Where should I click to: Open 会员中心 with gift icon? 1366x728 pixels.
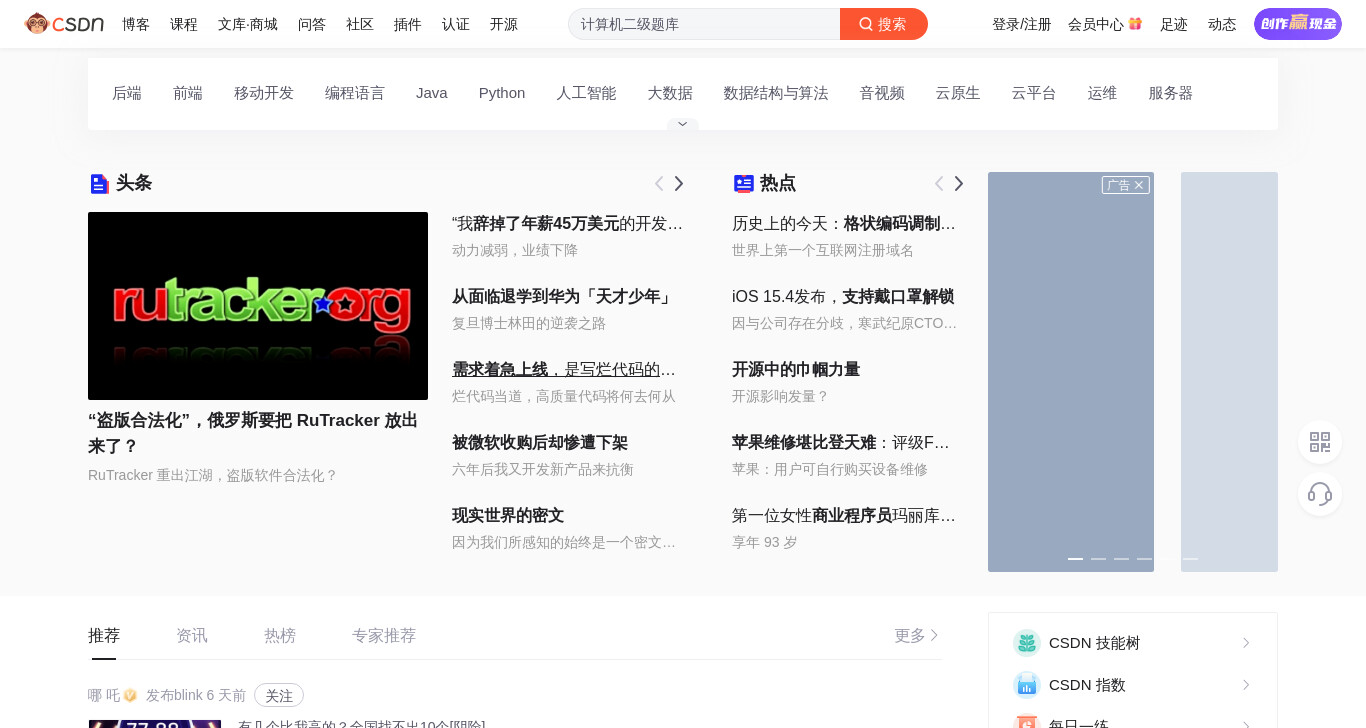click(1105, 24)
